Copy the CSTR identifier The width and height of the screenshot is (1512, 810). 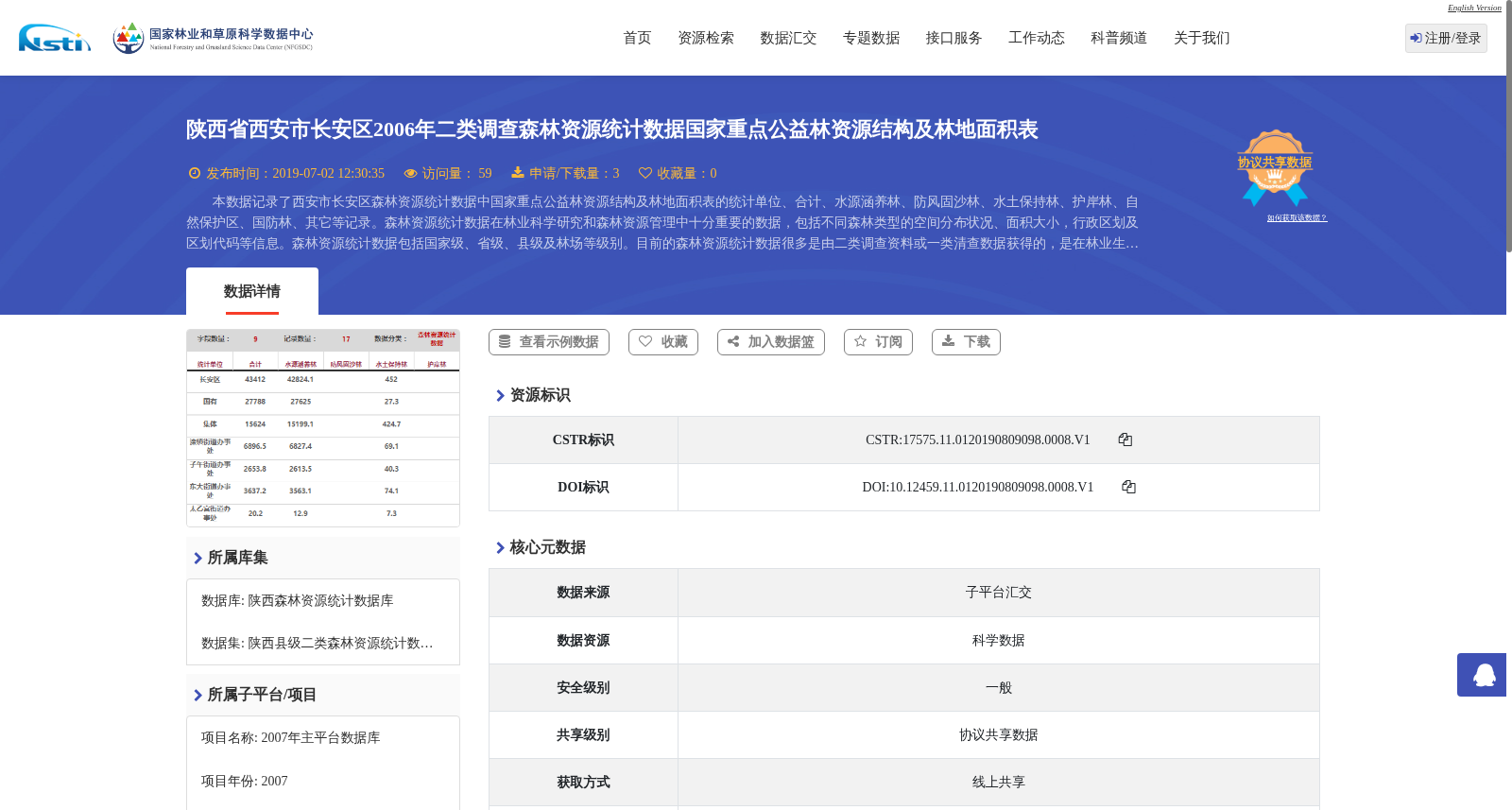(1125, 439)
